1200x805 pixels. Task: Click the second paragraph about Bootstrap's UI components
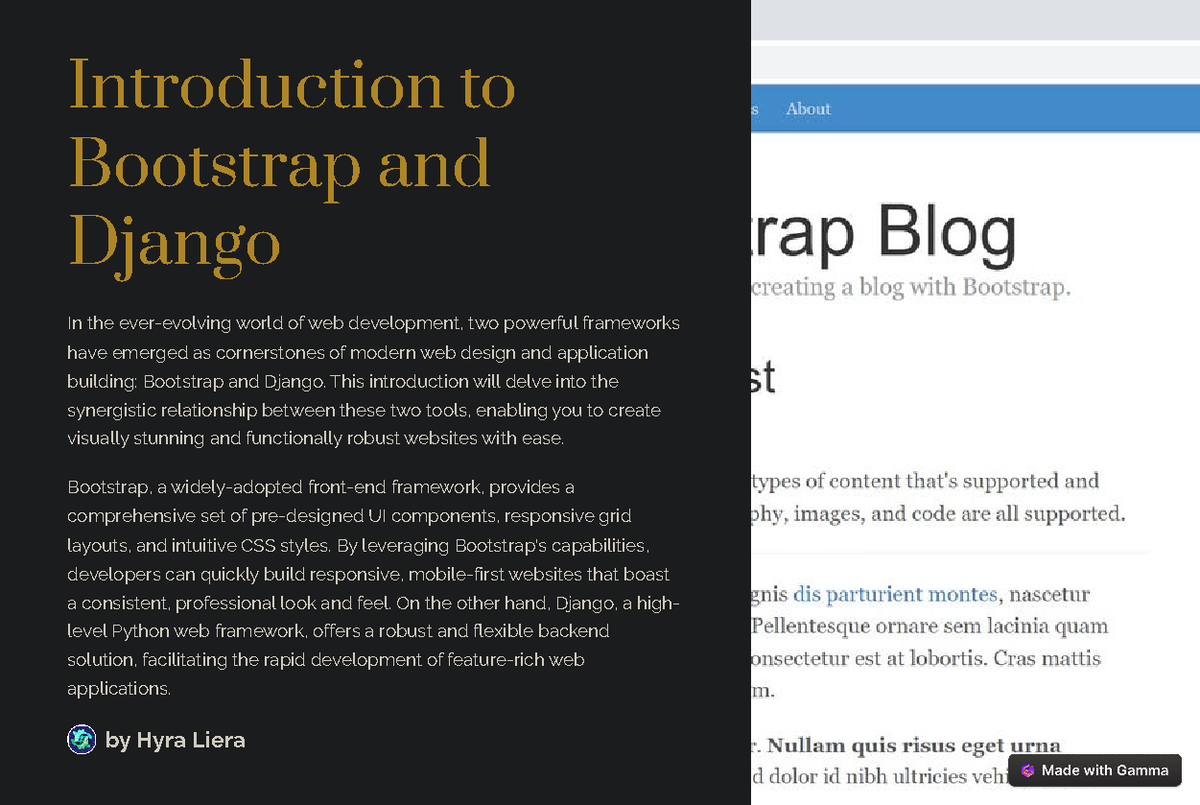373,587
